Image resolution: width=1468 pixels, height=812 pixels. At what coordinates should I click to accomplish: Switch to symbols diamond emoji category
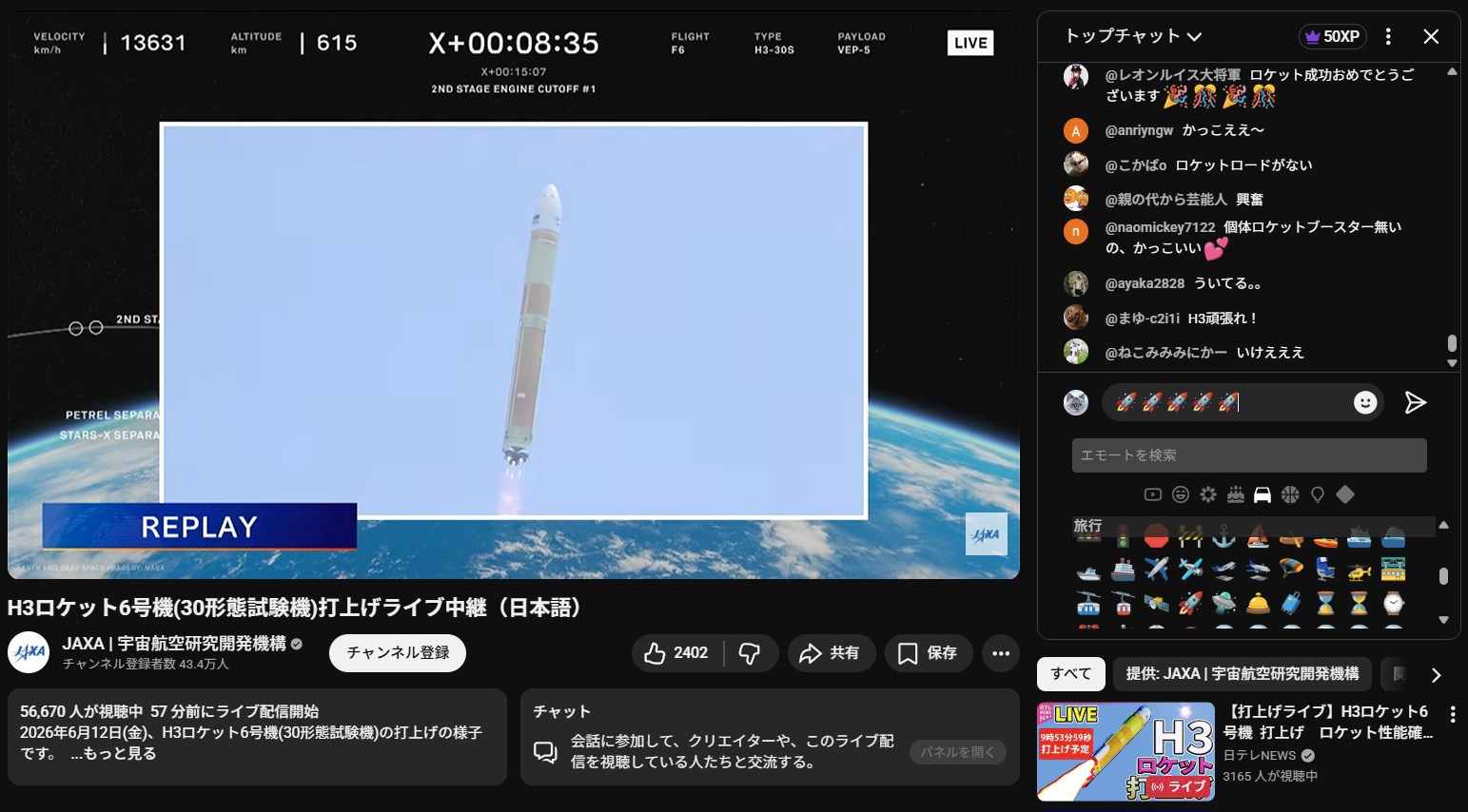(1345, 494)
